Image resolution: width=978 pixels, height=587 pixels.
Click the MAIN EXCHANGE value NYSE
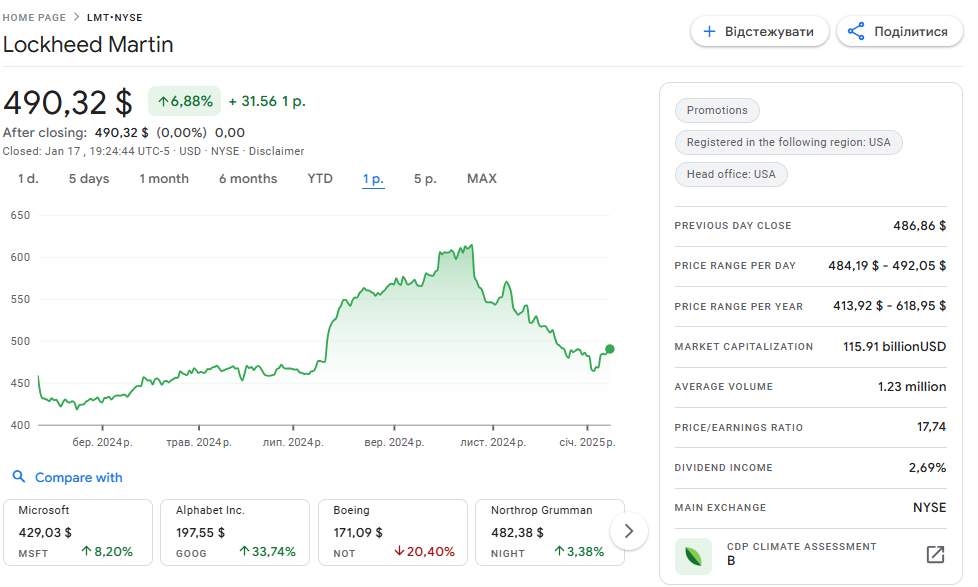[929, 508]
